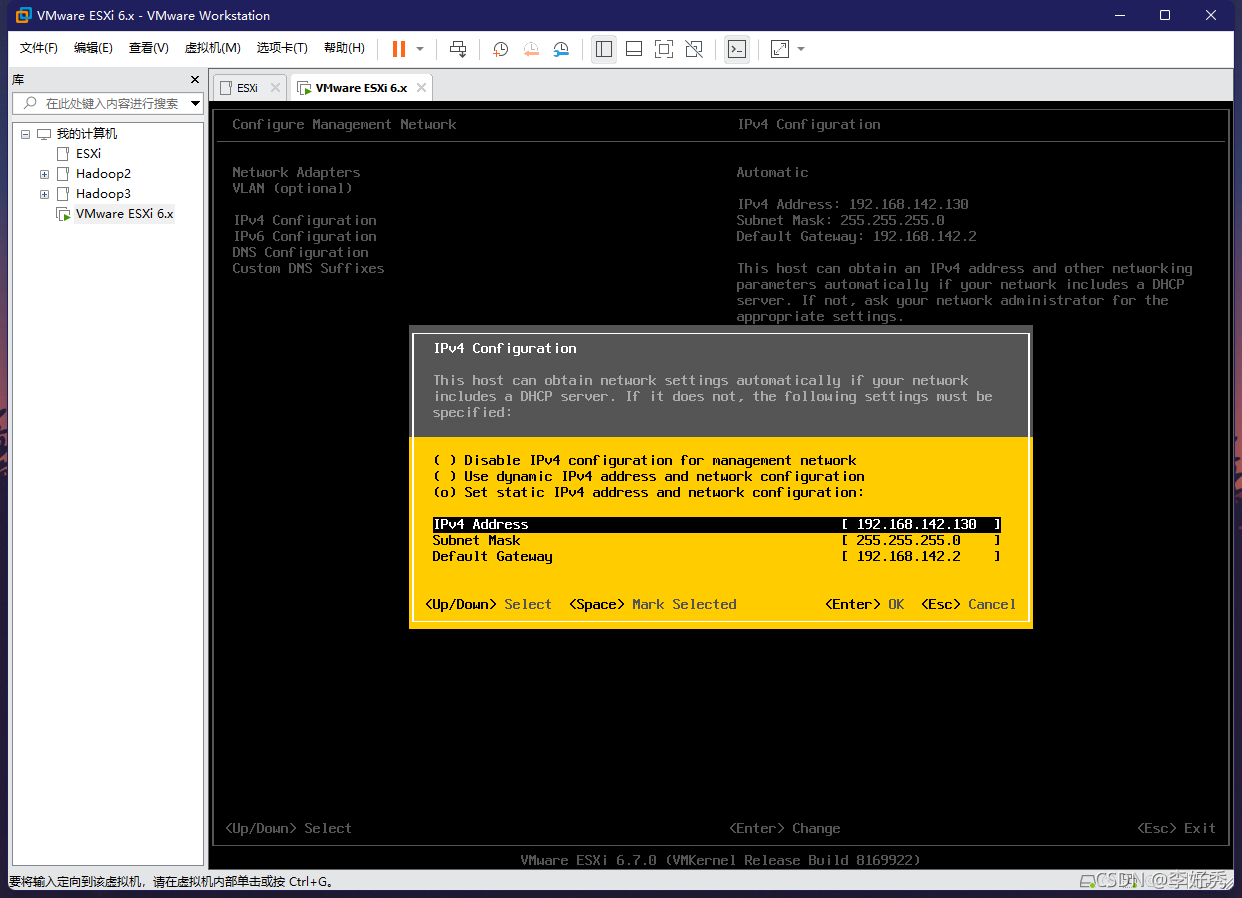
Task: Click the send Ctrl+Alt+Del toolbar icon
Action: 458,48
